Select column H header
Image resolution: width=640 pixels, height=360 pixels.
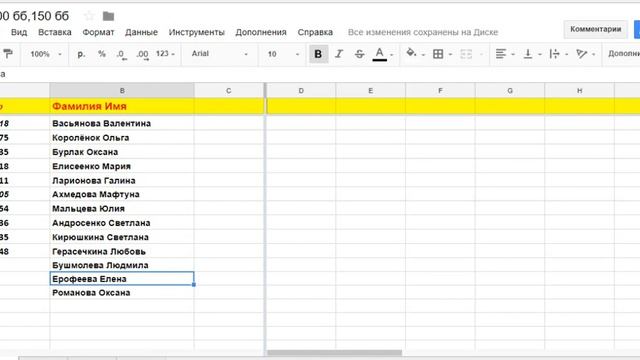coord(579,91)
